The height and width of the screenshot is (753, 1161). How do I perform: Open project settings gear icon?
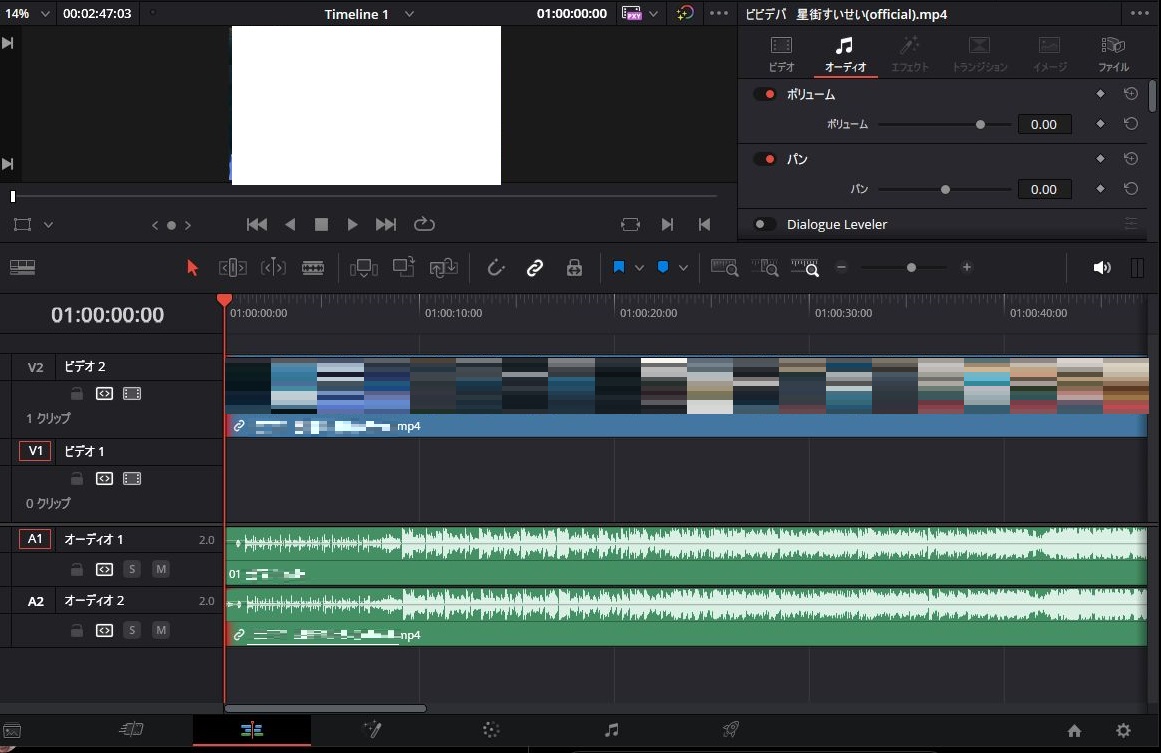coord(1123,731)
